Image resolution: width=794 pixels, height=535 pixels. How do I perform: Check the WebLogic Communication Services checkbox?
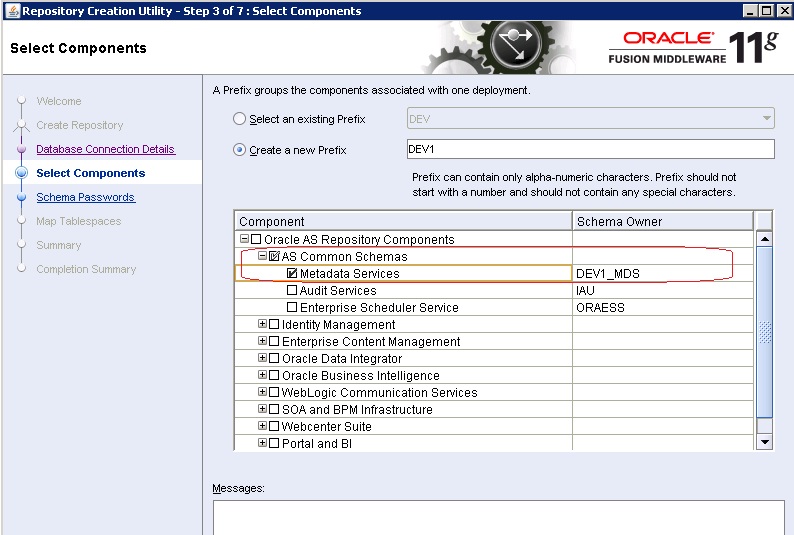[274, 392]
